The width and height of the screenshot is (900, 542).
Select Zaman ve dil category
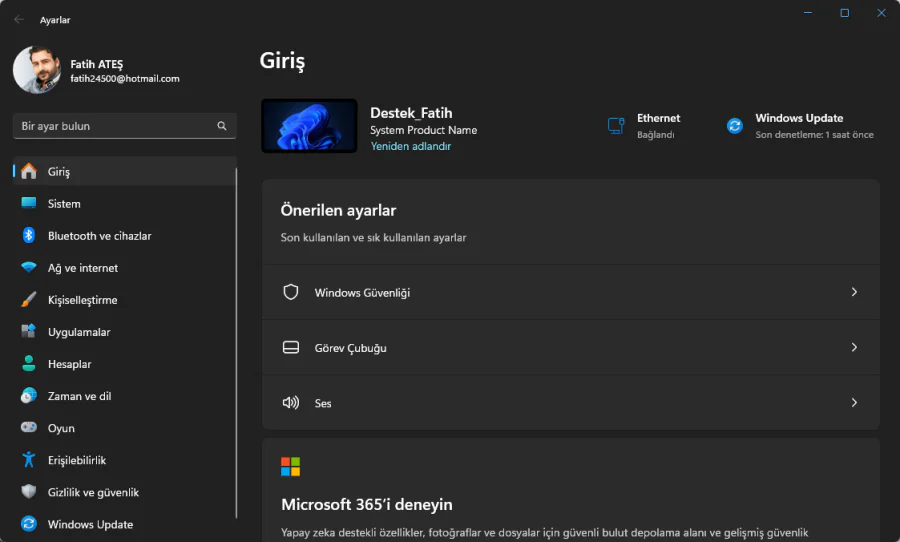coord(125,396)
